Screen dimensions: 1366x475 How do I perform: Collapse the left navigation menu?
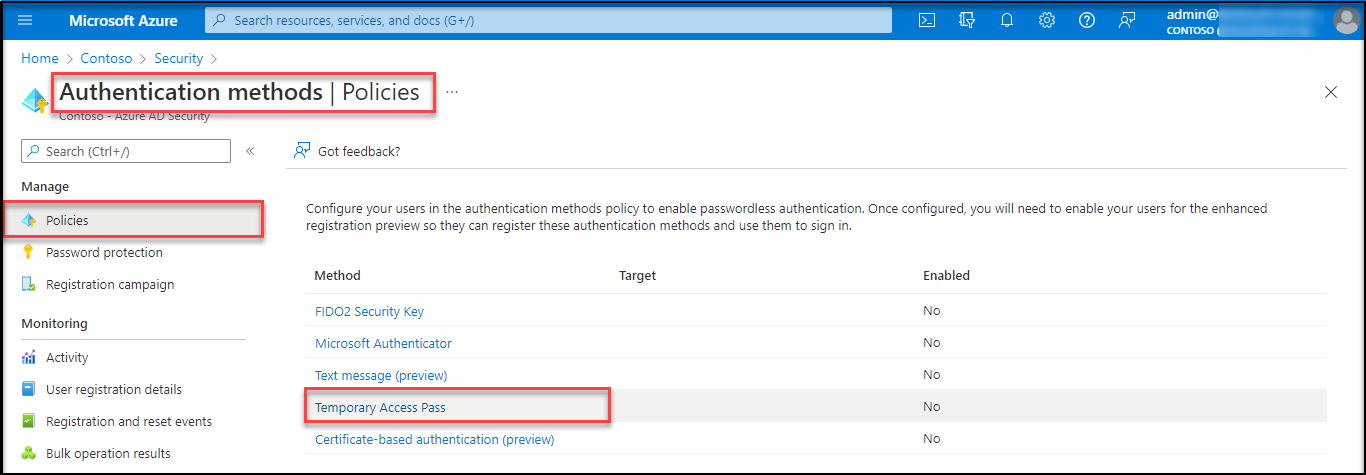[x=250, y=151]
